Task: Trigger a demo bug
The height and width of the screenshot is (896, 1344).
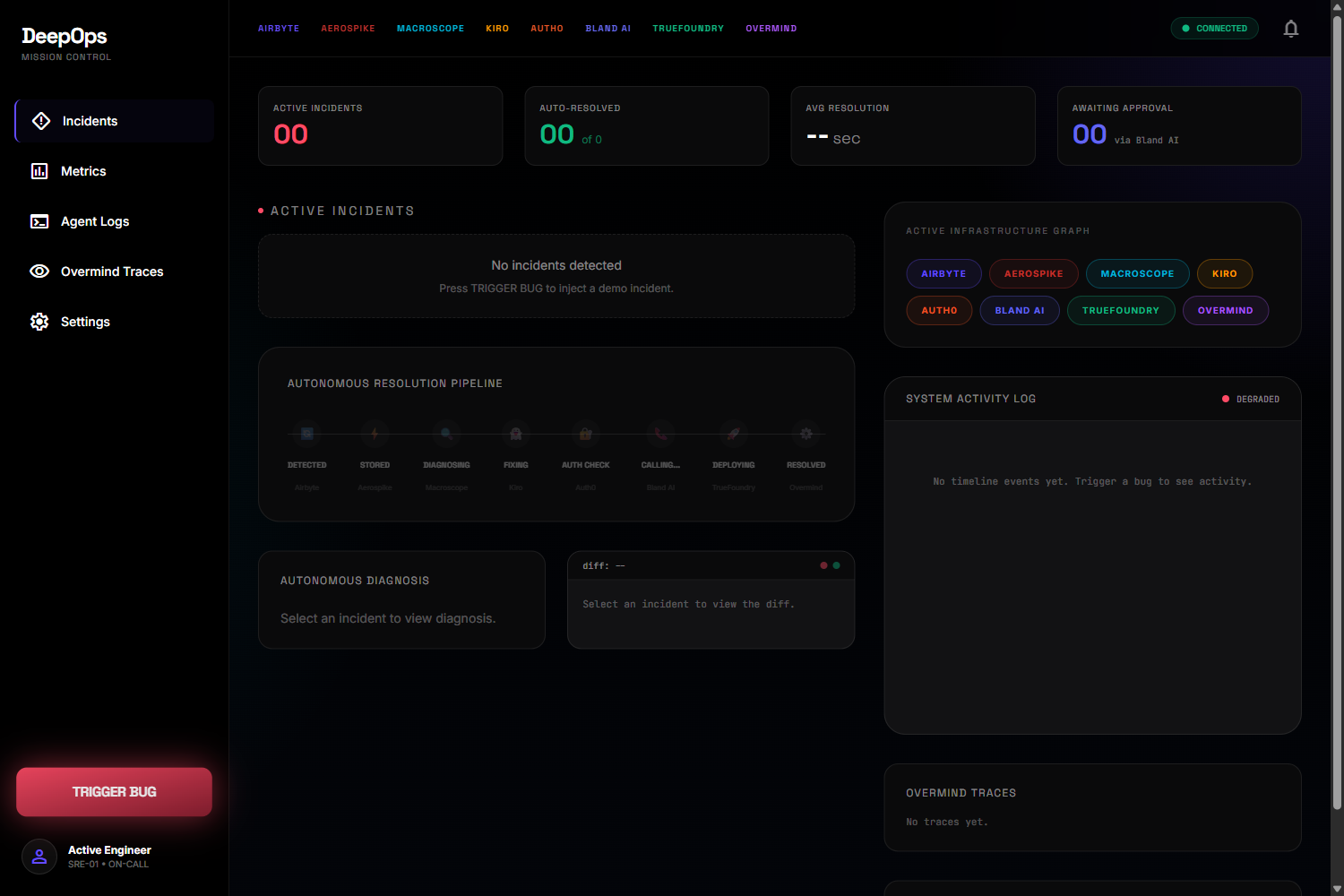Action: (115, 792)
